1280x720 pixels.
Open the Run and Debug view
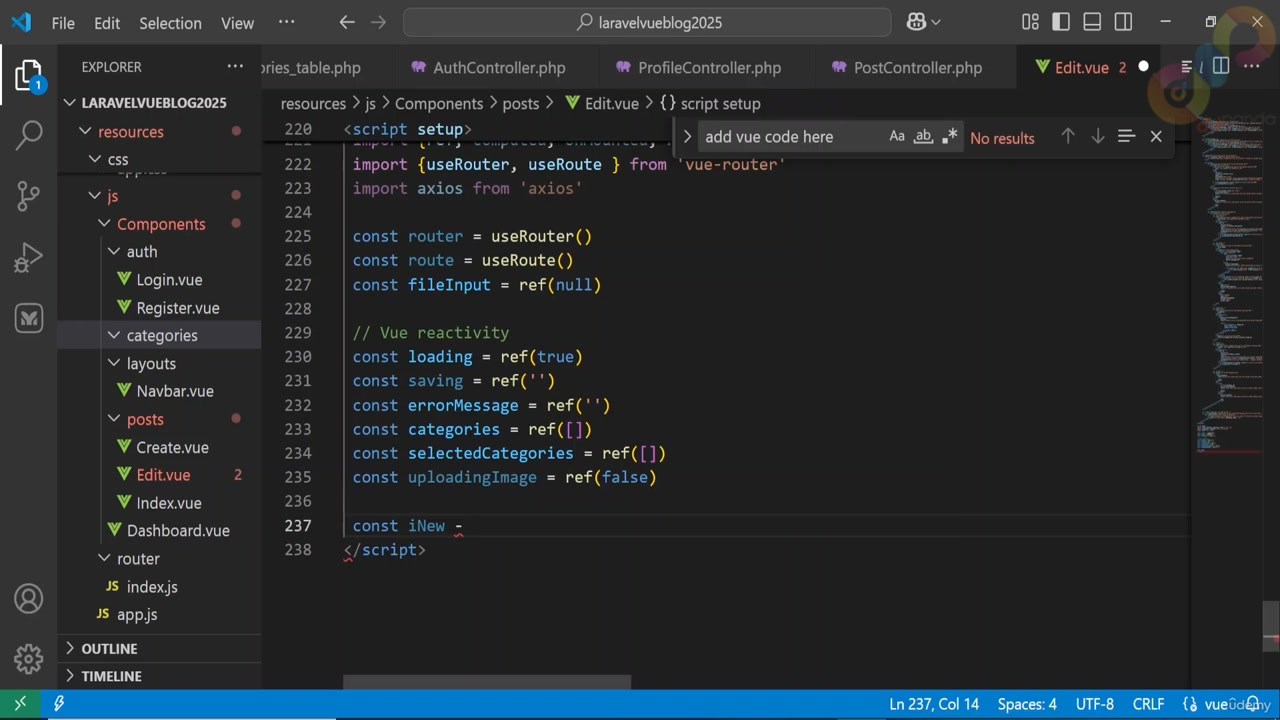29,258
